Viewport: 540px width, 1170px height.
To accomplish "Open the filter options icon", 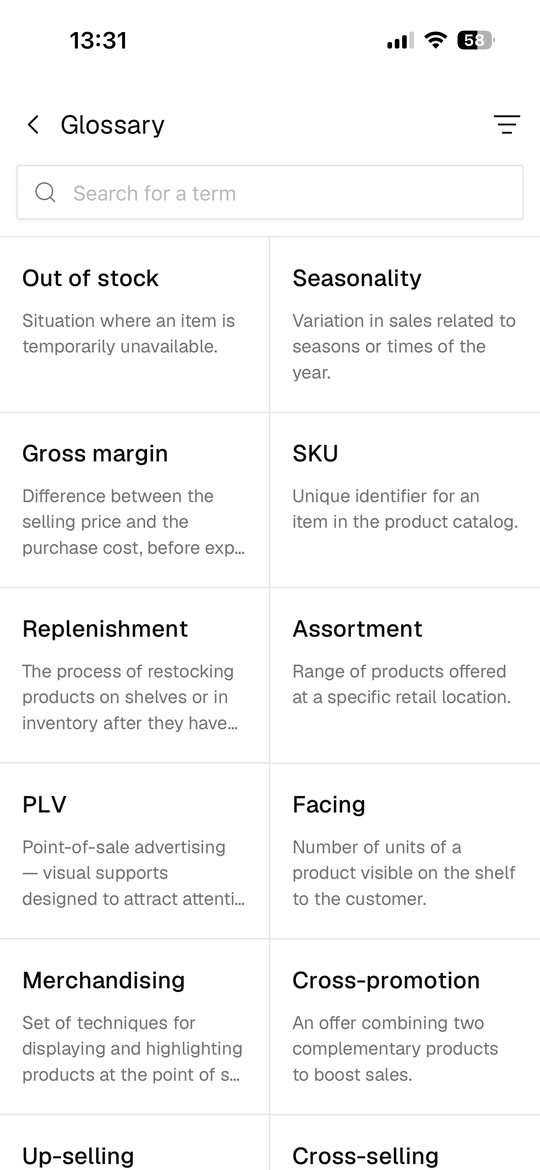I will pos(507,125).
